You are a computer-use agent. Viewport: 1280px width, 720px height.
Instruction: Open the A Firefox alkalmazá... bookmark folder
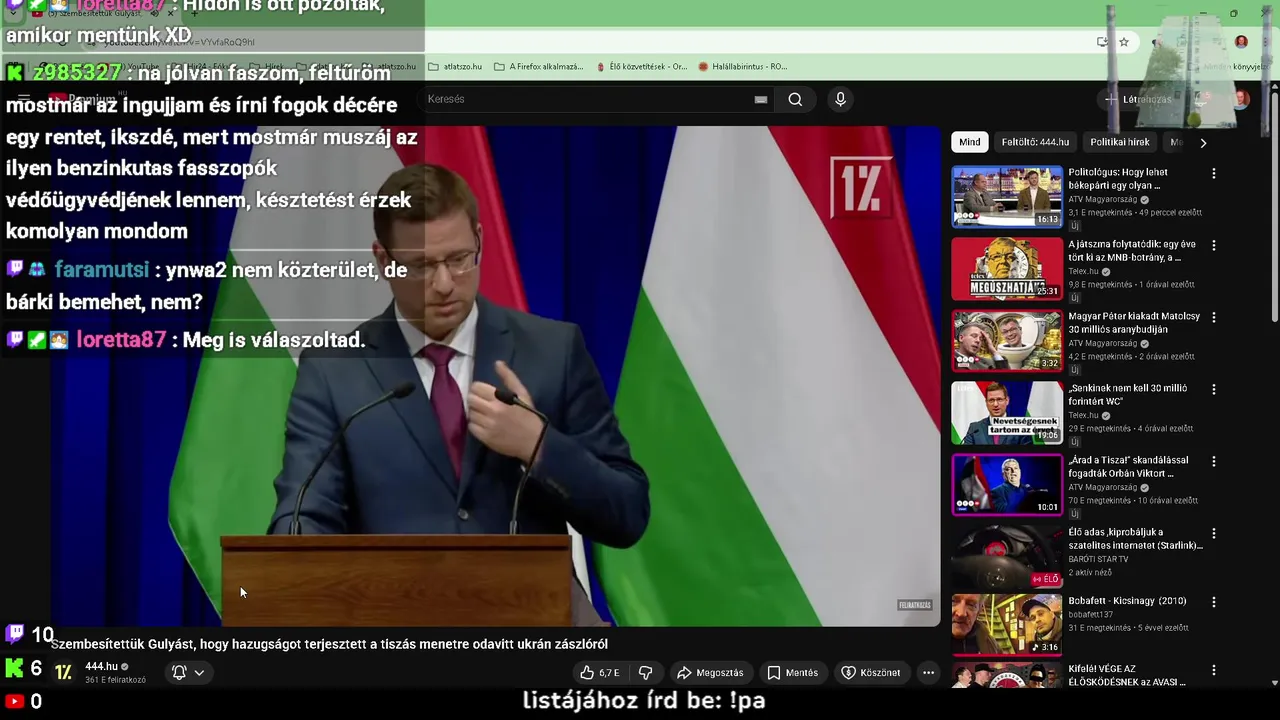point(538,66)
